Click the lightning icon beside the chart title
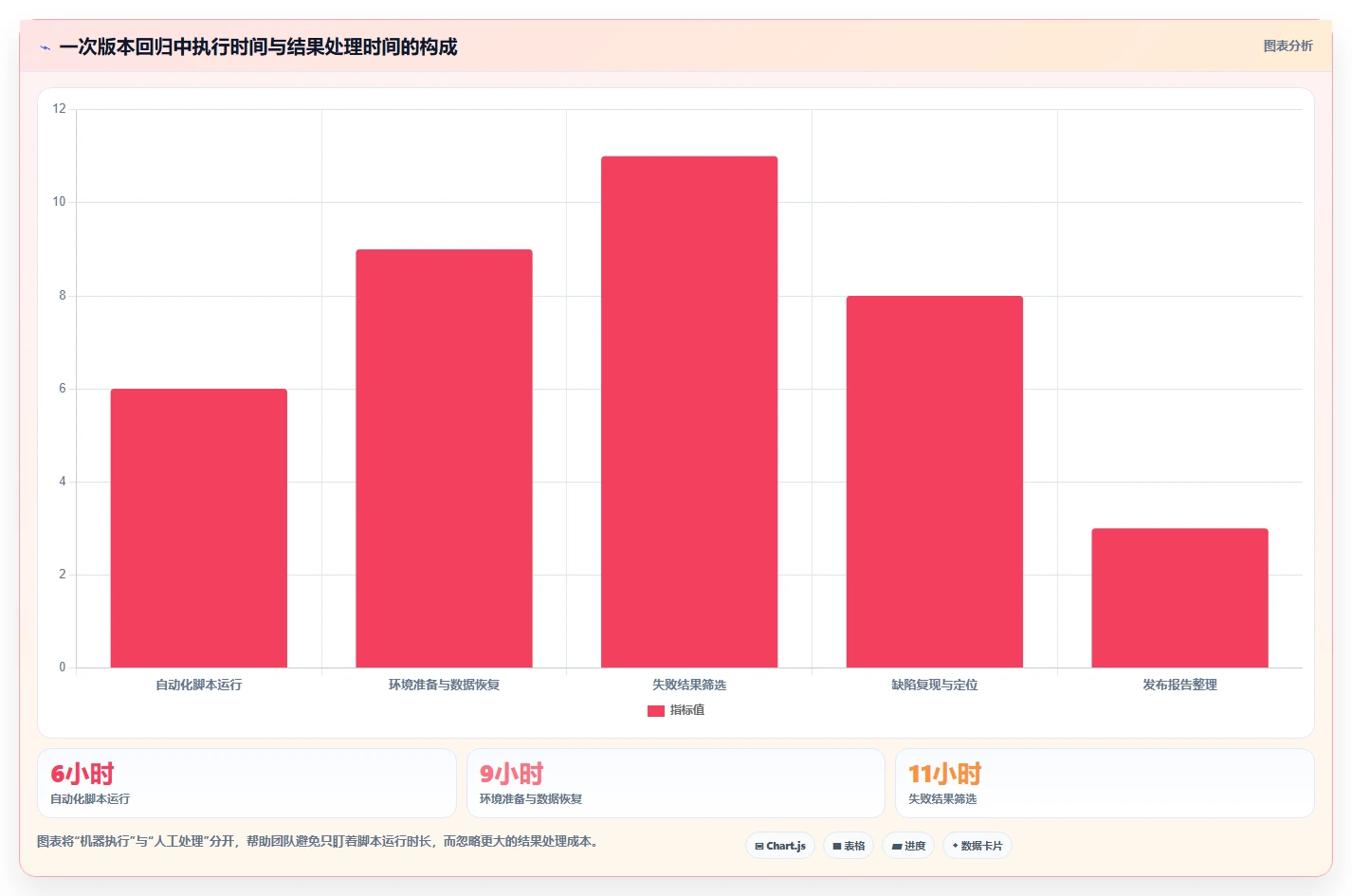 coord(45,47)
